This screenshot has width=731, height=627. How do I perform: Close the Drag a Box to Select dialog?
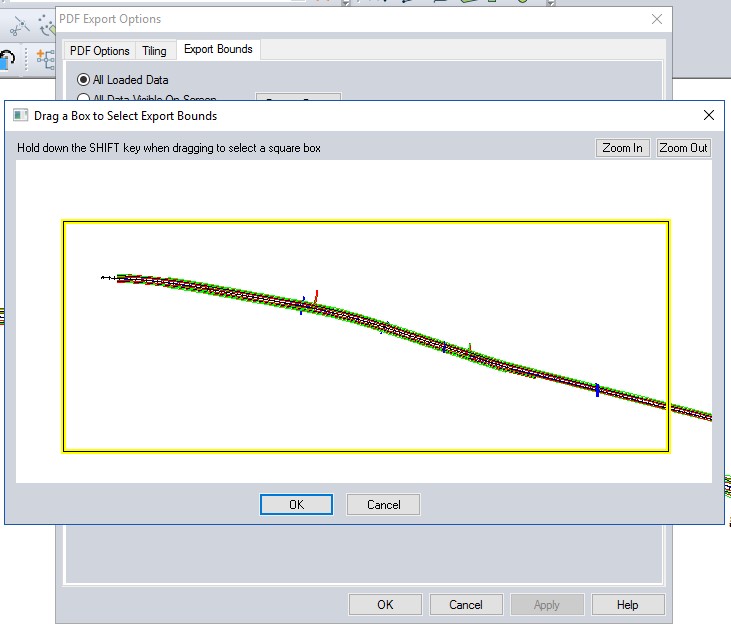point(709,115)
